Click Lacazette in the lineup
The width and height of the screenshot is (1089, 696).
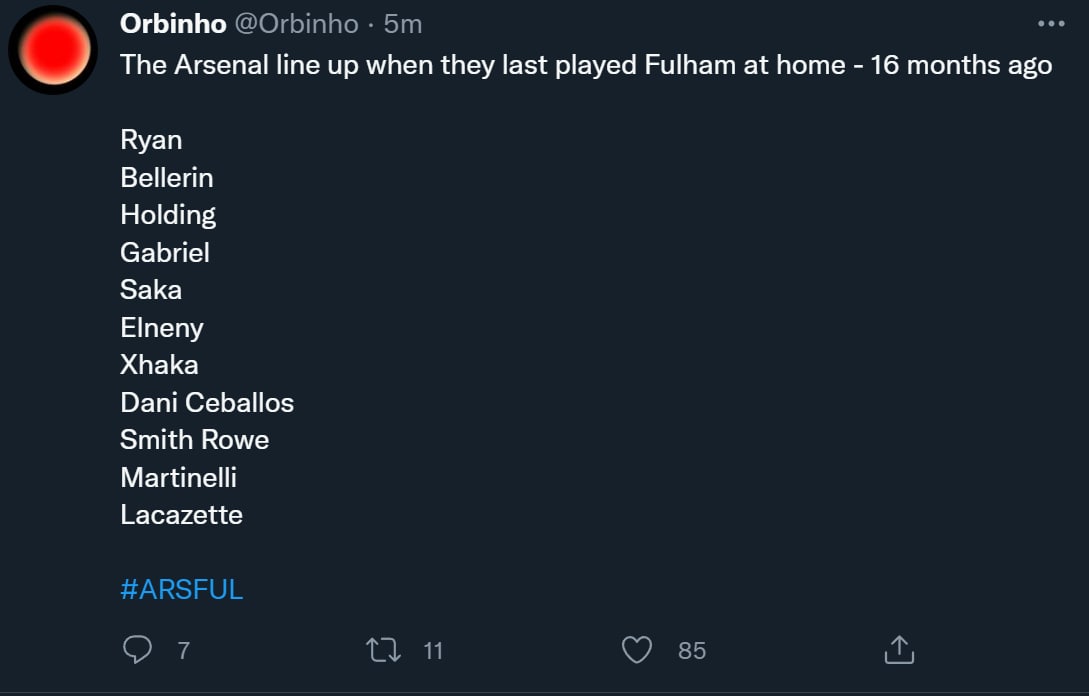(x=182, y=515)
